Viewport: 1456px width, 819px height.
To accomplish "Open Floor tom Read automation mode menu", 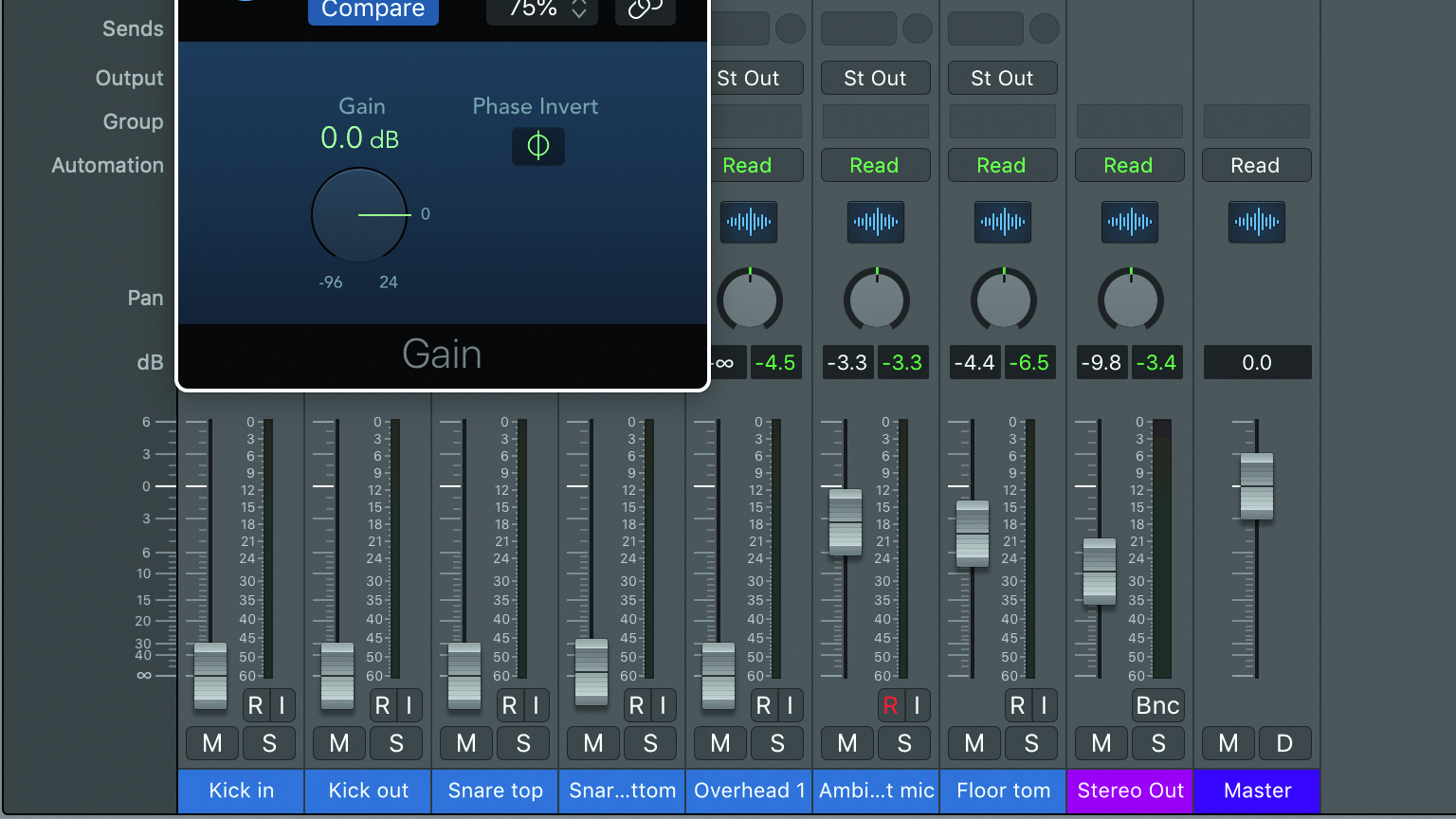I will [1003, 165].
